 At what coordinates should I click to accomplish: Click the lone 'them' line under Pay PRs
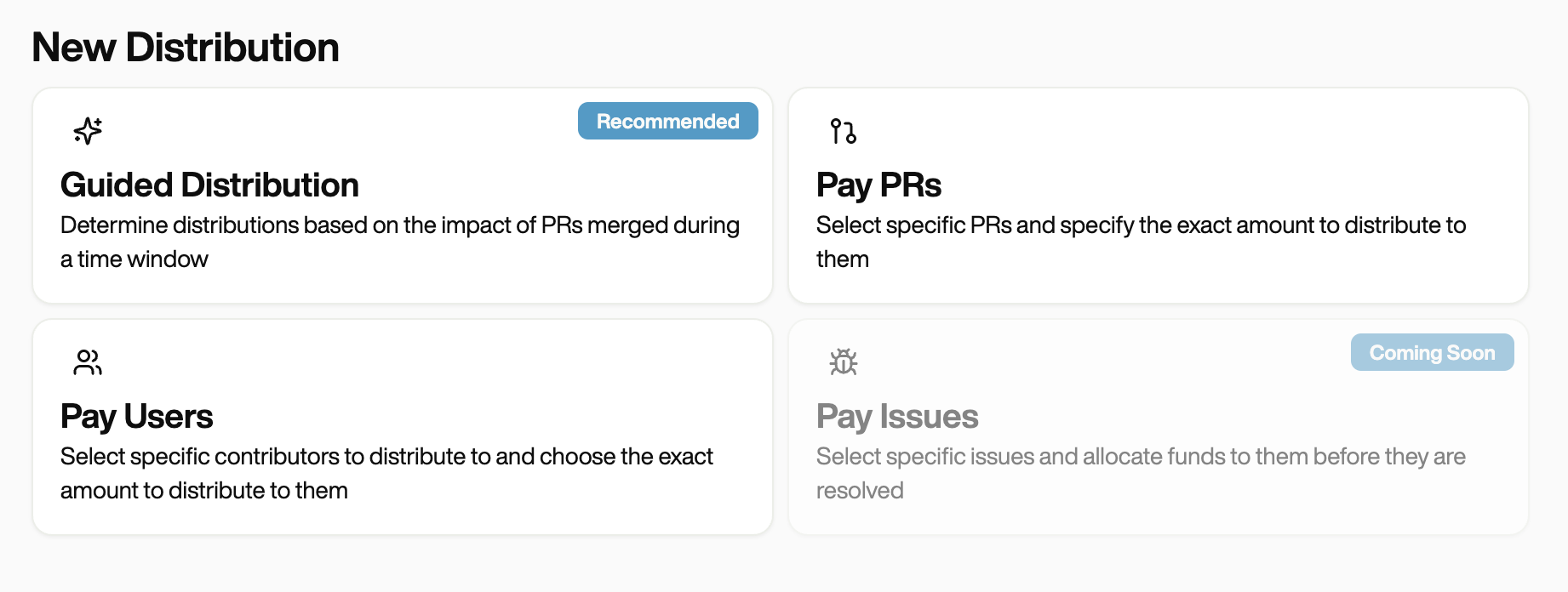pyautogui.click(x=843, y=259)
